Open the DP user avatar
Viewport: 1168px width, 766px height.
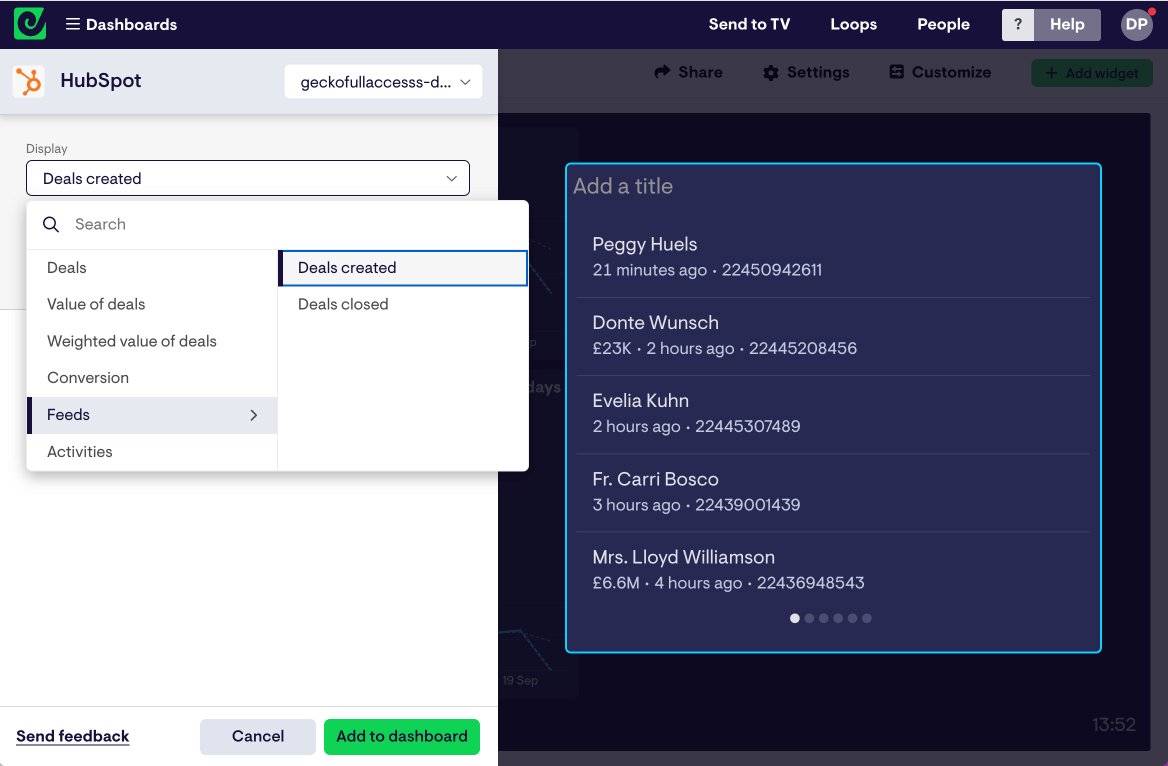[x=1137, y=25]
